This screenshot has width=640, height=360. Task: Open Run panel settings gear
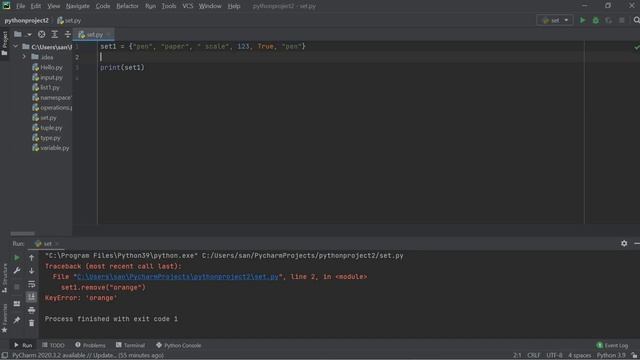pos(624,243)
